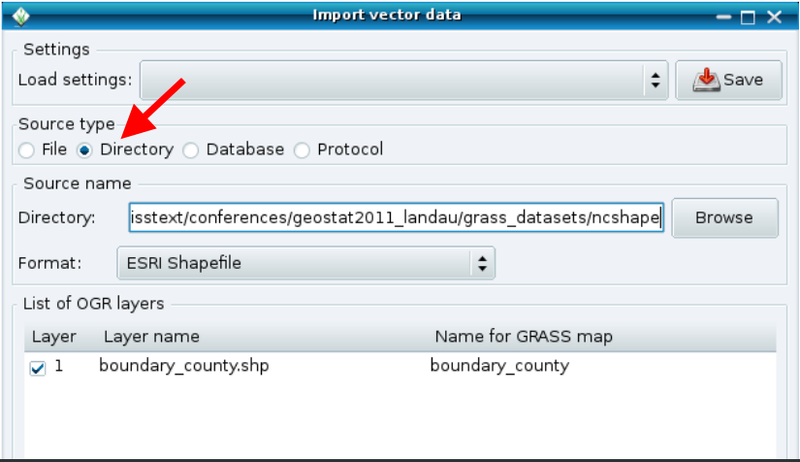Viewport: 800px width, 462px height.
Task: Uncheck the boundary_county.shp layer checkbox
Action: [38, 367]
